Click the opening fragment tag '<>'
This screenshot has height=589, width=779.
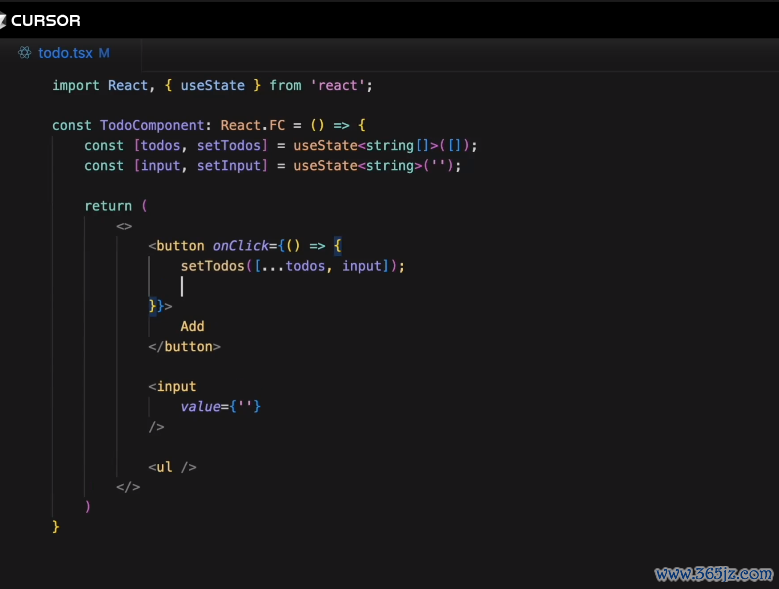(x=124, y=226)
